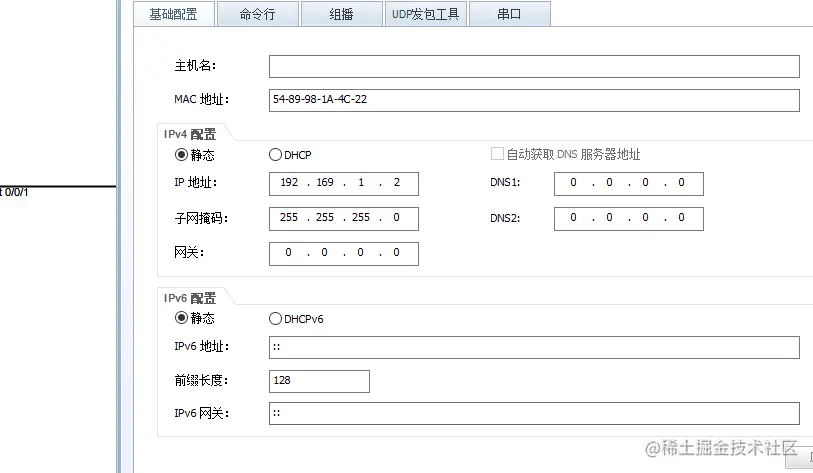Click the 主机名 text field
Image resolution: width=813 pixels, height=473 pixels.
coord(534,66)
